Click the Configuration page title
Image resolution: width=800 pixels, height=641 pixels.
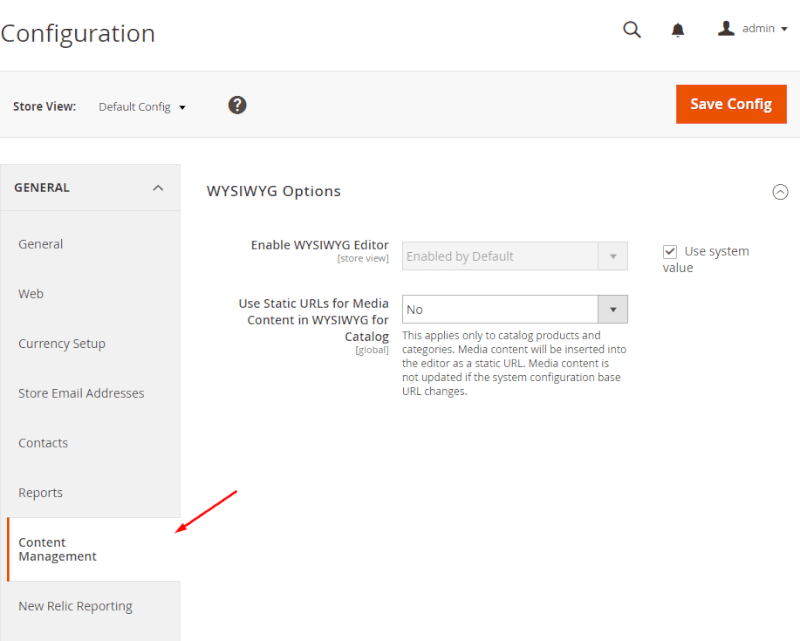pos(78,34)
